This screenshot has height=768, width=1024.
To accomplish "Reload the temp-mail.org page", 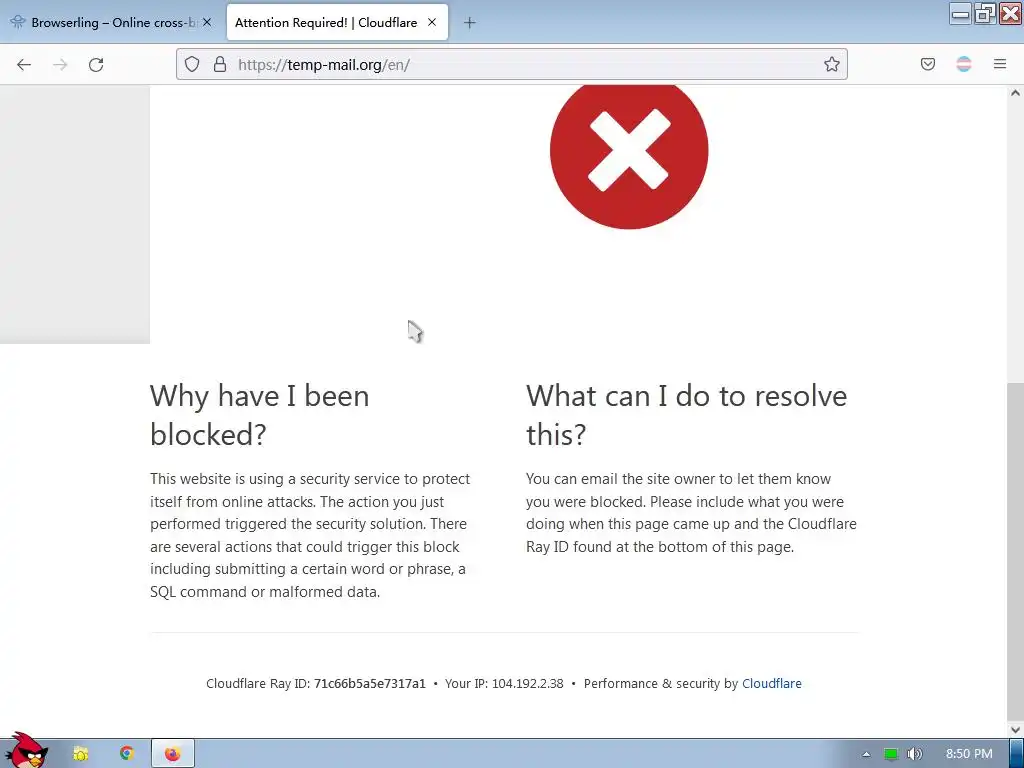I will coord(96,65).
